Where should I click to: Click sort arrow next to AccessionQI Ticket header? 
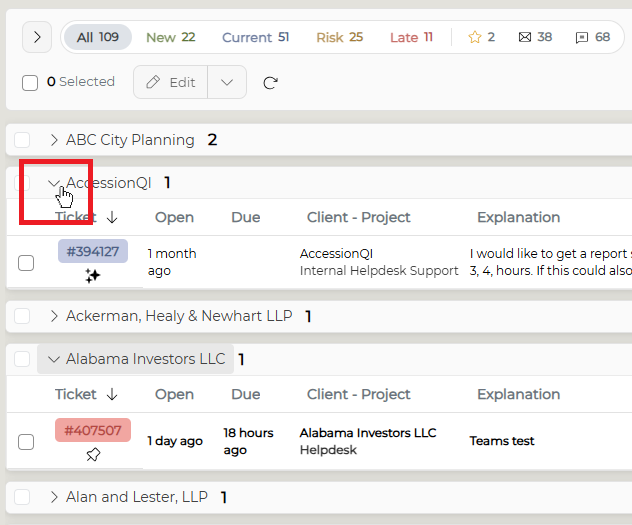[x=112, y=218]
